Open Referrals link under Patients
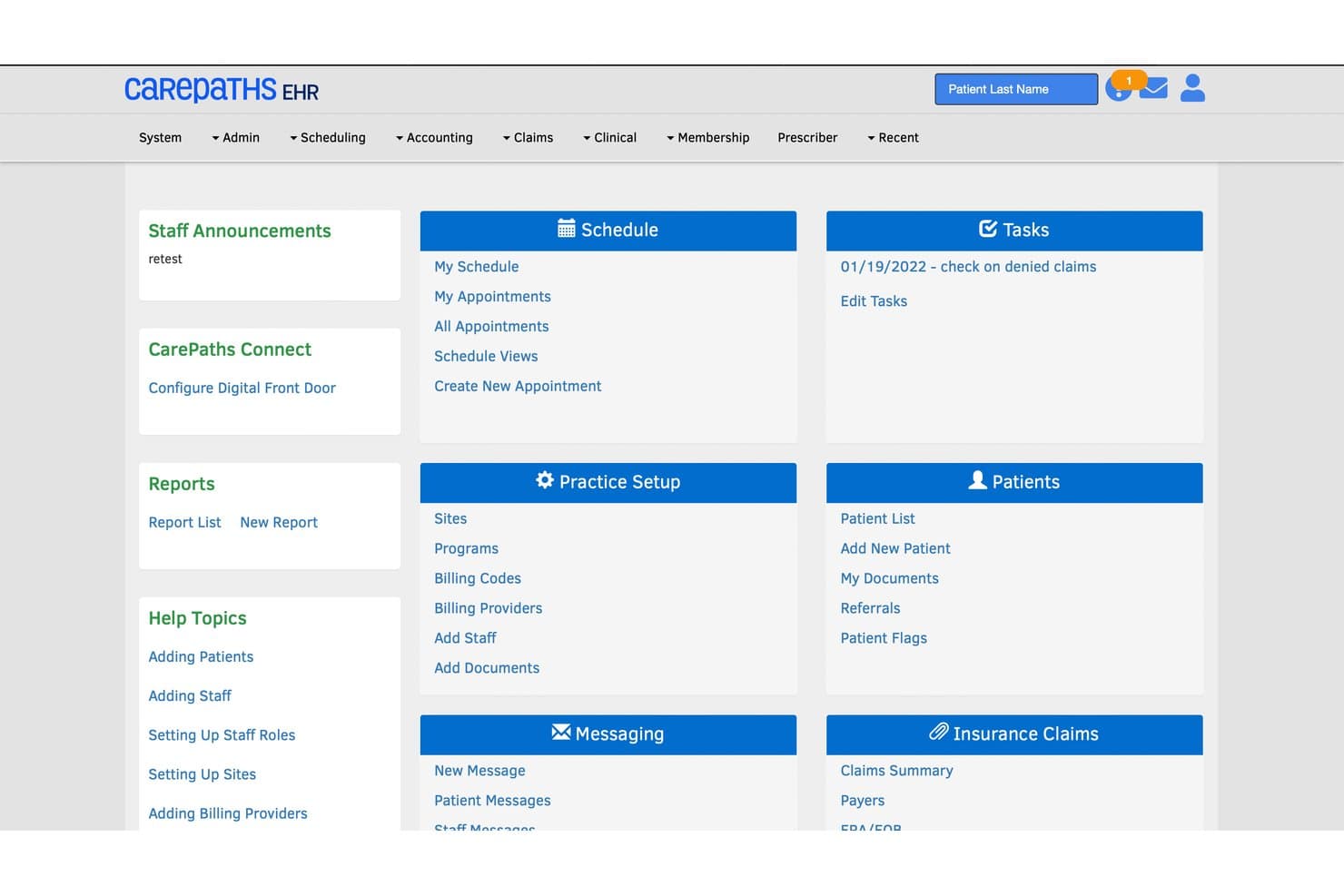Viewport: 1344px width, 896px height. coord(870,608)
